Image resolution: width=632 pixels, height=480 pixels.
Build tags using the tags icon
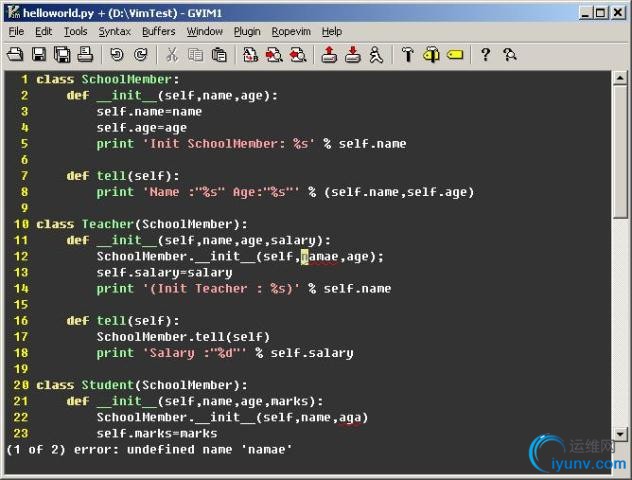point(431,54)
